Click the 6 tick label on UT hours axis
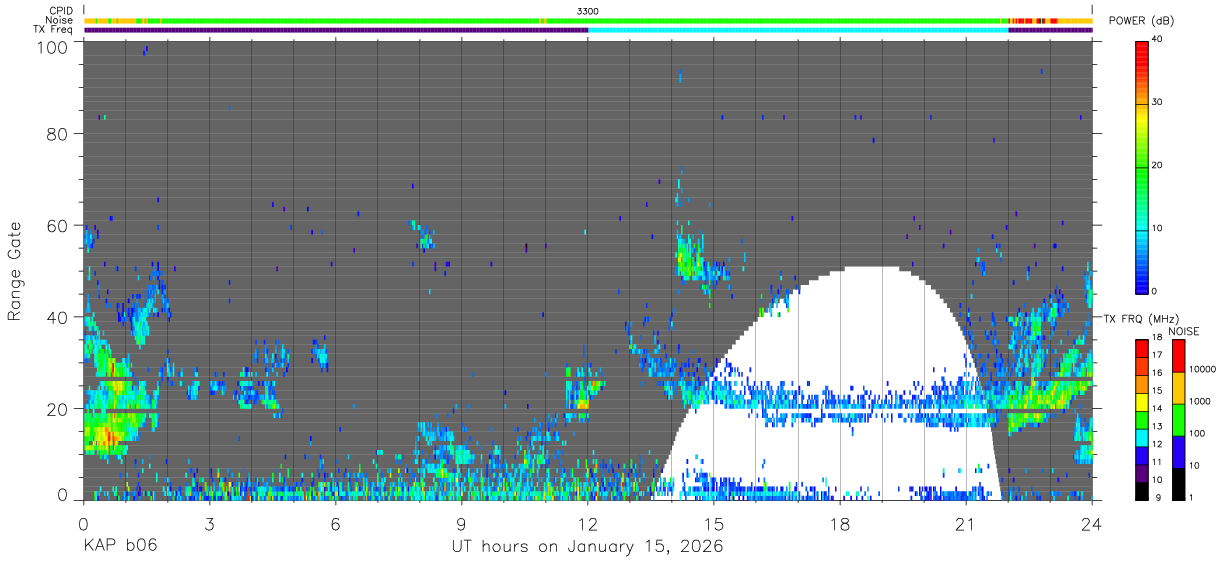The width and height of the screenshot is (1228, 567). pyautogui.click(x=335, y=524)
